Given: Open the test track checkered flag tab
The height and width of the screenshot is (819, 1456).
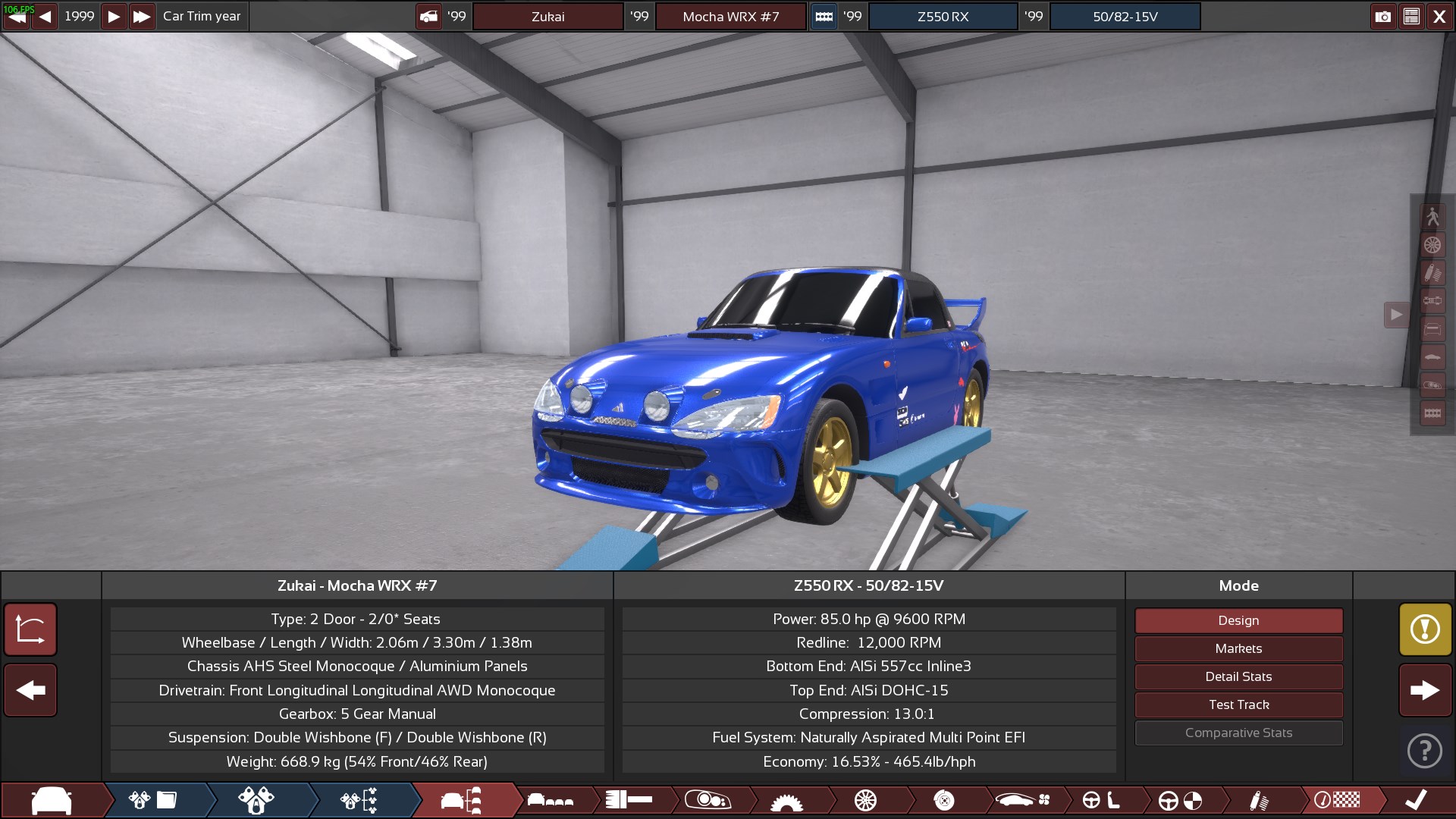Looking at the screenshot, I should tap(1338, 800).
